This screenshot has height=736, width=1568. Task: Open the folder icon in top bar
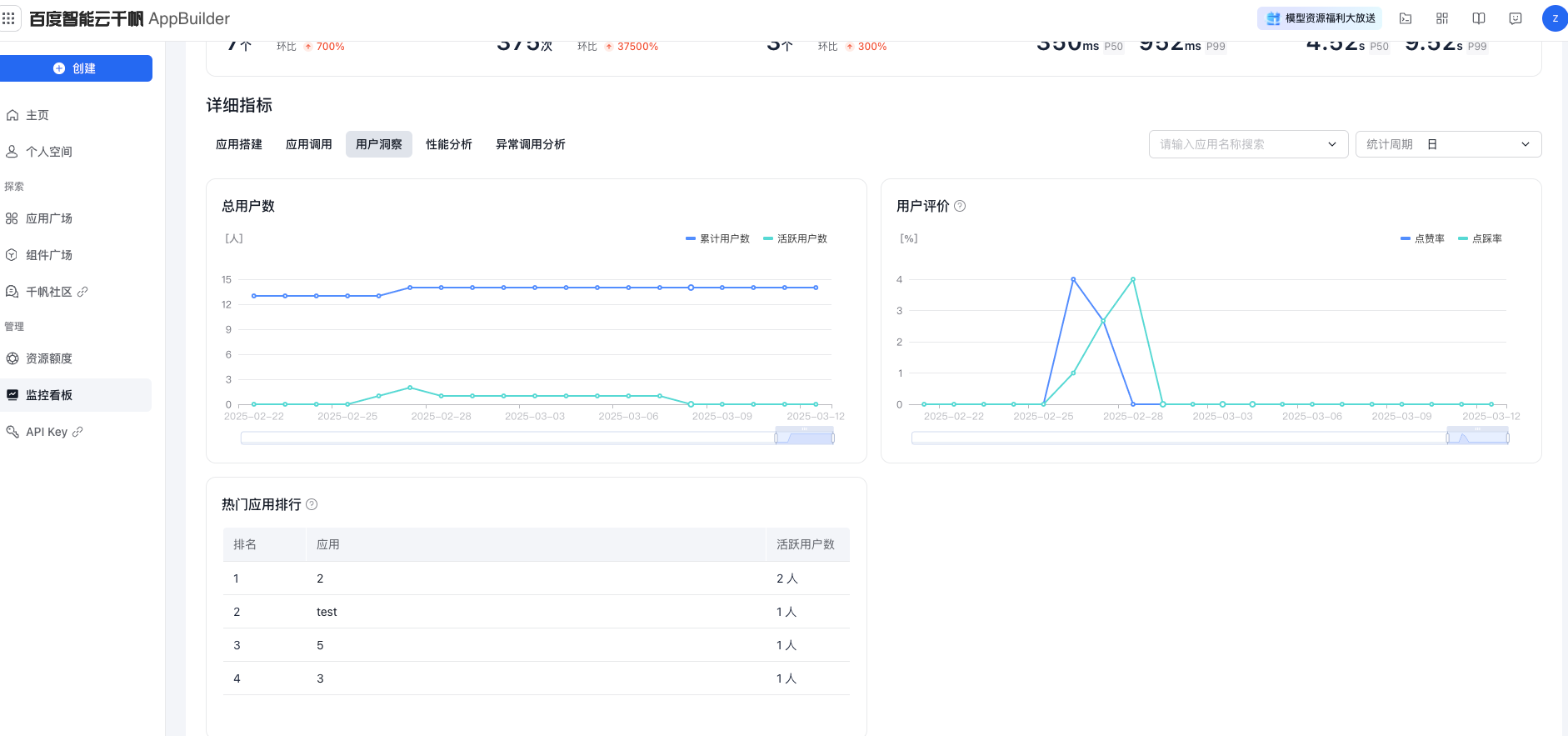click(x=1406, y=18)
